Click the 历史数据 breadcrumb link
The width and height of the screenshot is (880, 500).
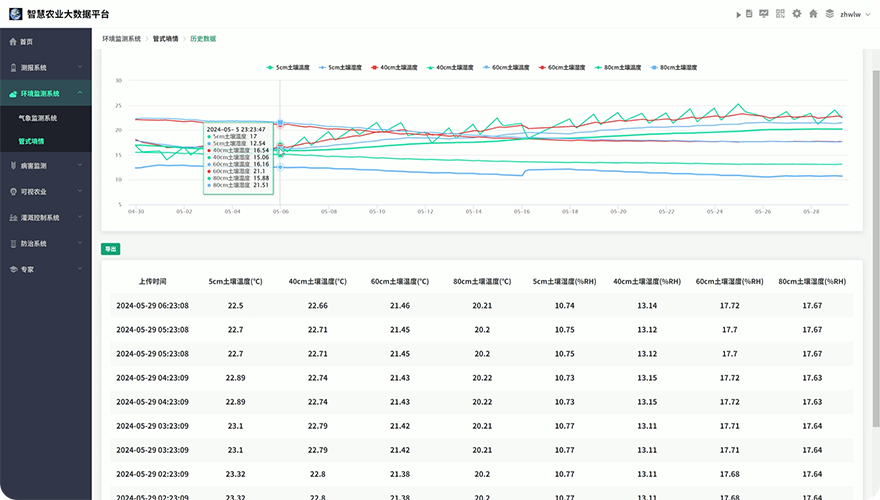(203, 39)
